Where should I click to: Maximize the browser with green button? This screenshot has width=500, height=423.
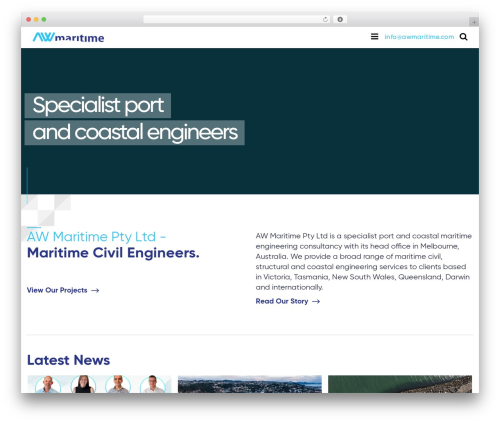(44, 20)
